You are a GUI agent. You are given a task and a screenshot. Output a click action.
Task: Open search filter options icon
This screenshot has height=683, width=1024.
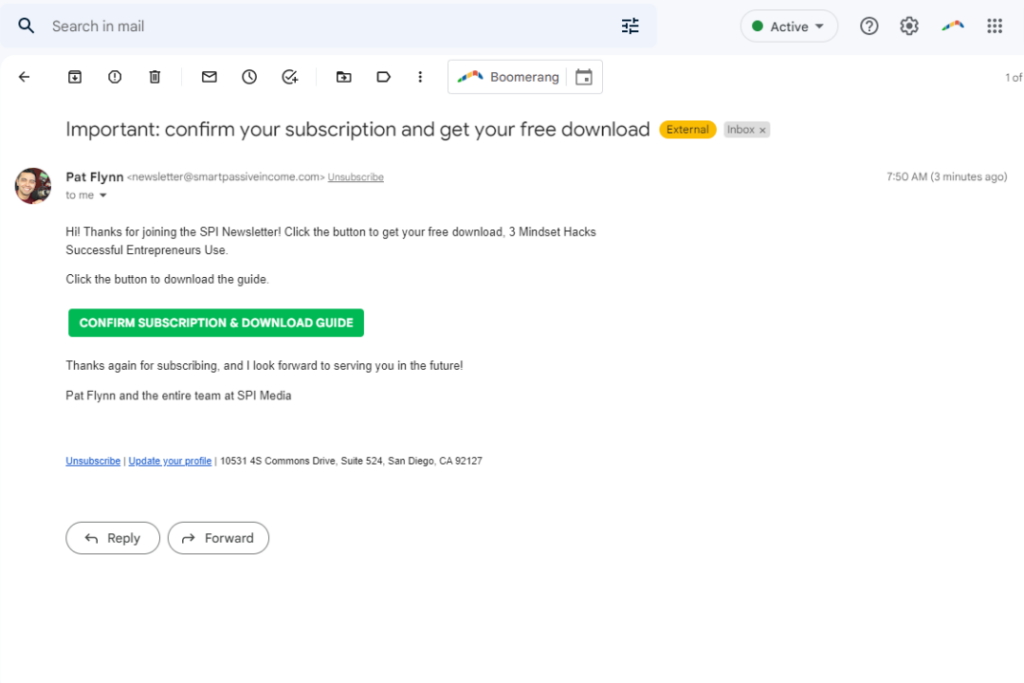coord(630,26)
